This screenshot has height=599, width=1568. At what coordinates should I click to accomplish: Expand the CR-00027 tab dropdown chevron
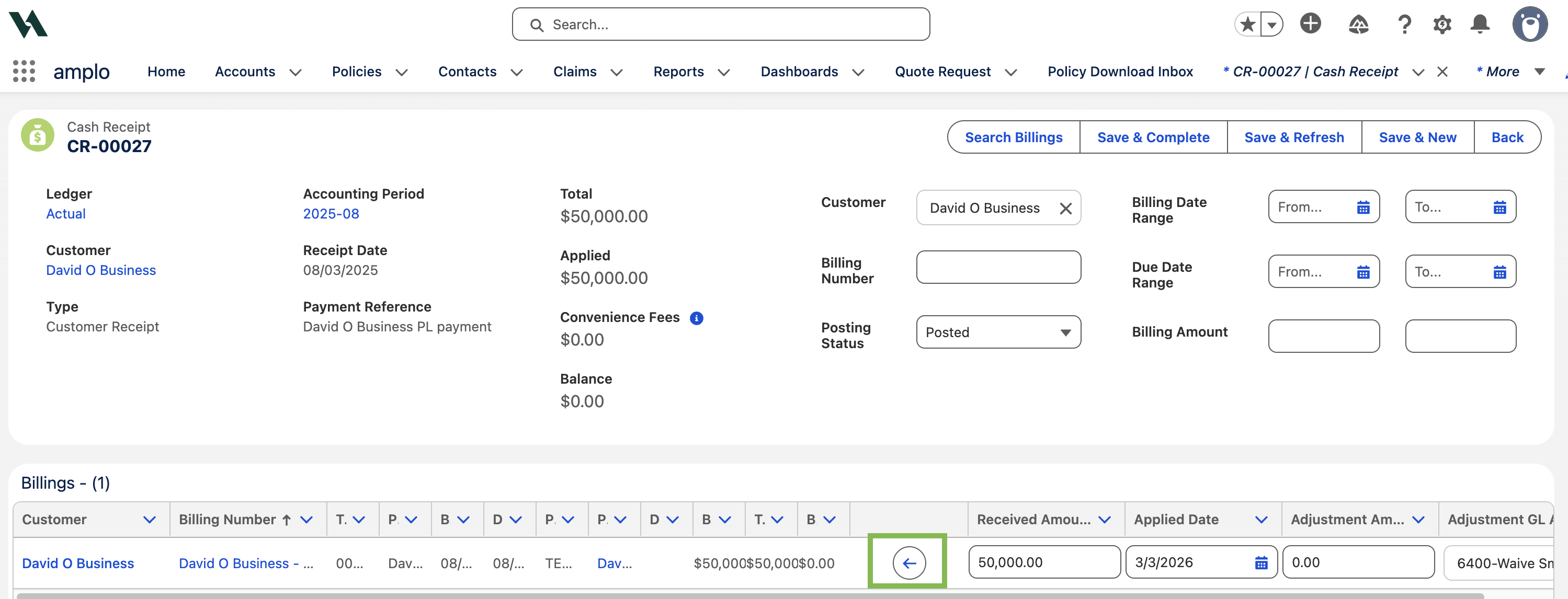pyautogui.click(x=1418, y=72)
